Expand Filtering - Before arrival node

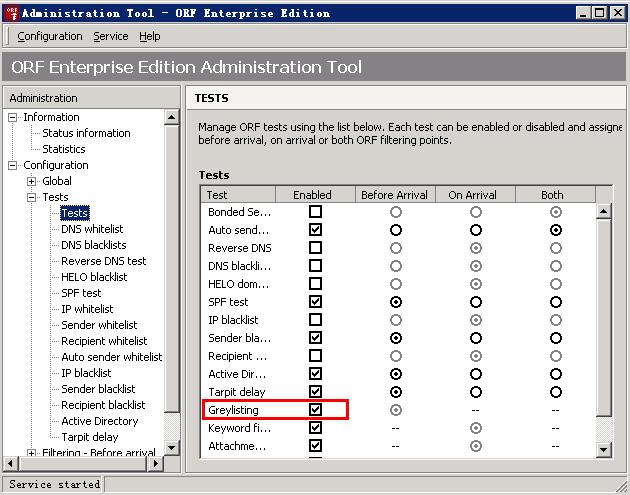click(x=32, y=453)
